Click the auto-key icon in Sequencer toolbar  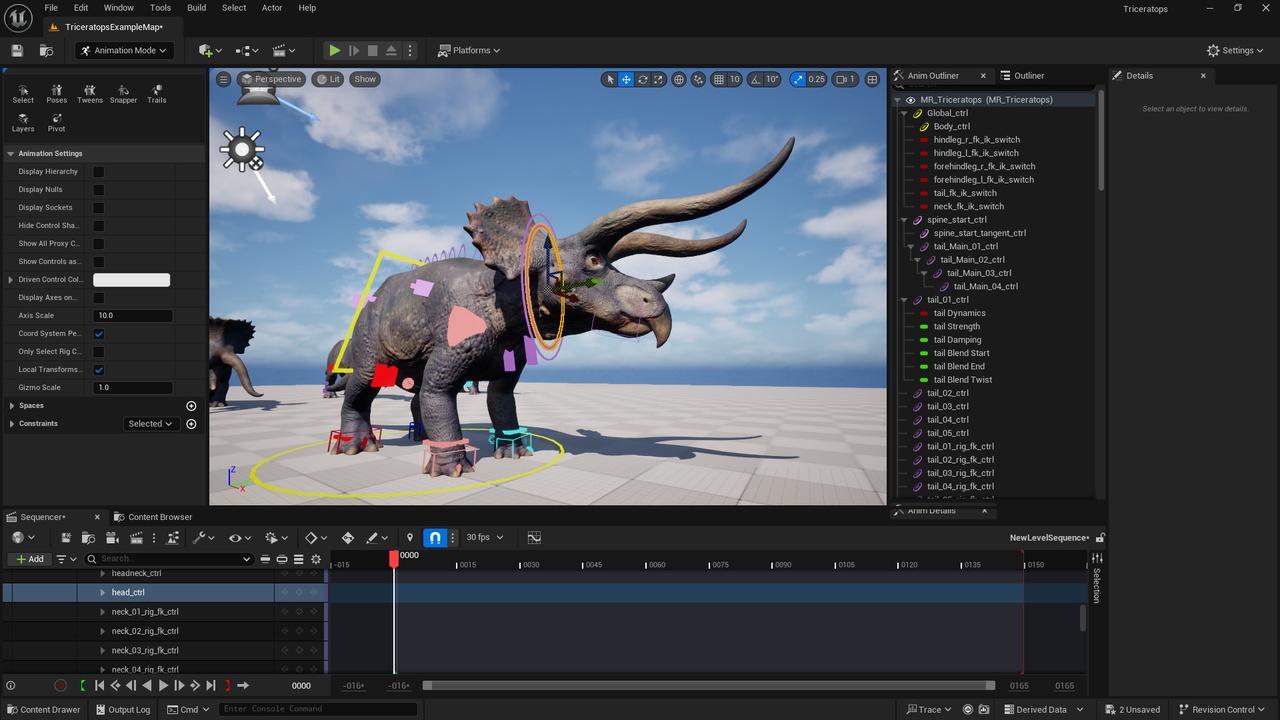(x=348, y=537)
